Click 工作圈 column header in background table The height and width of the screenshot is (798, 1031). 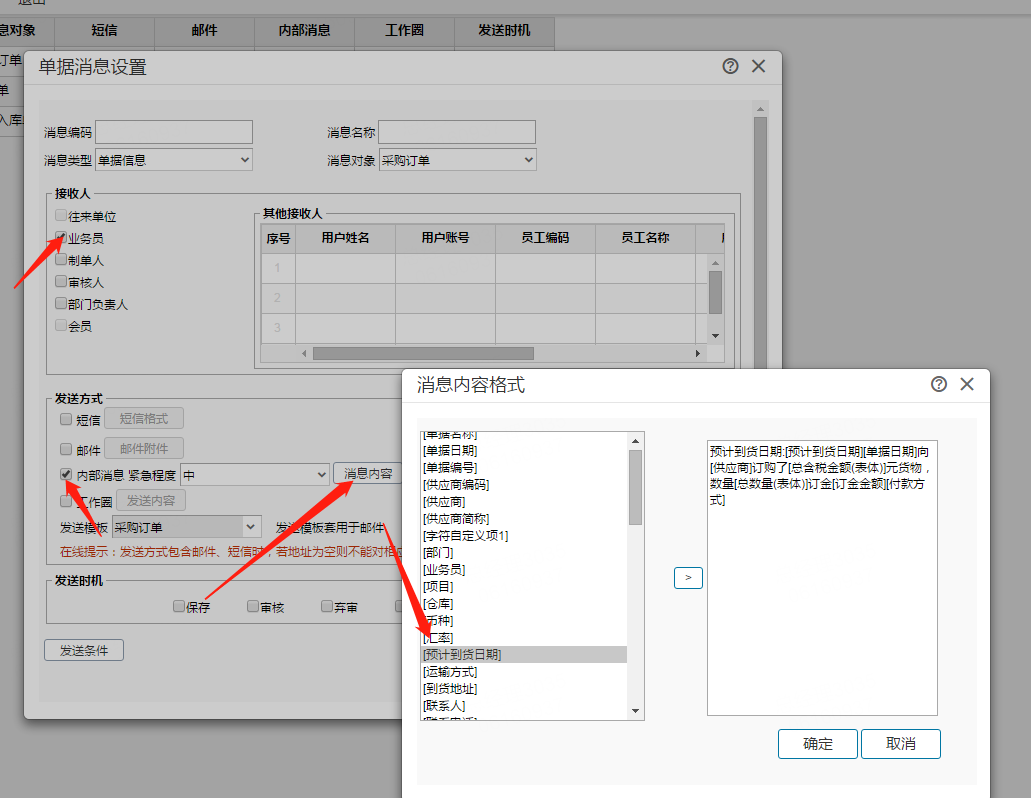(x=404, y=30)
